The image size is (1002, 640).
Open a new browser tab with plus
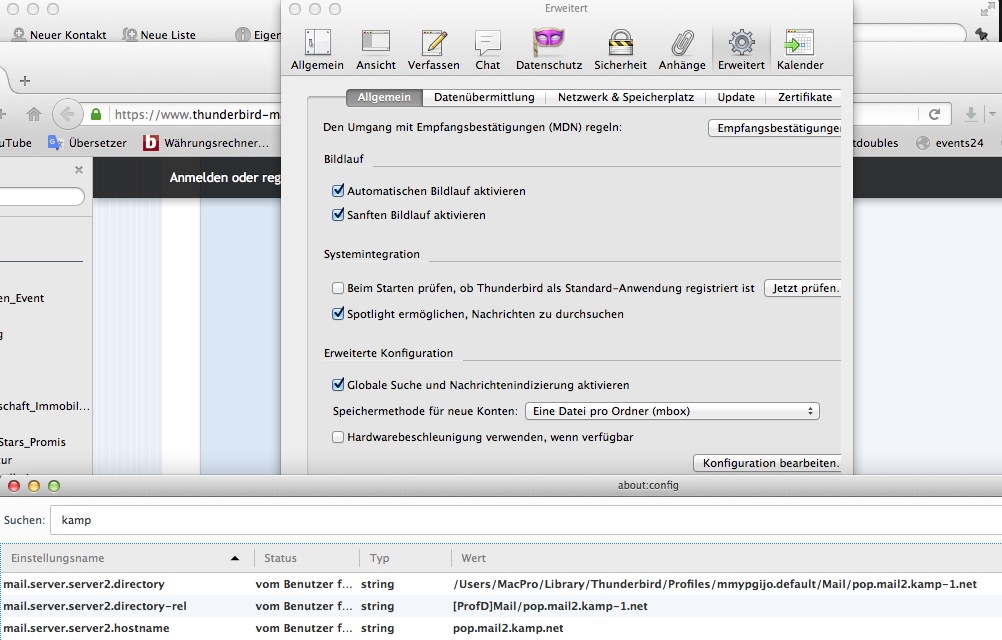coord(25,80)
